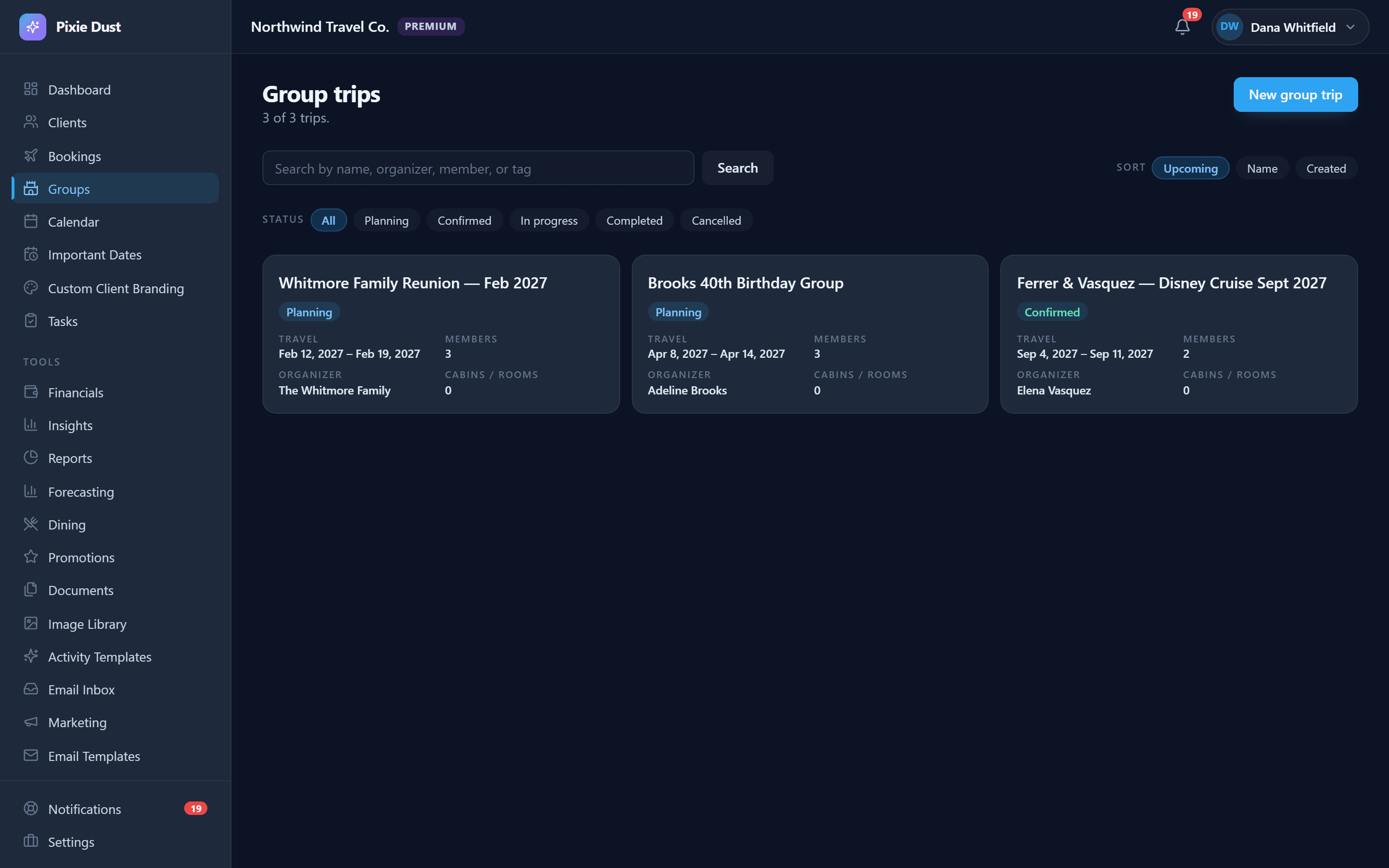The image size is (1389, 868).
Task: Click organizer name Elena Vasquez
Action: point(1054,391)
